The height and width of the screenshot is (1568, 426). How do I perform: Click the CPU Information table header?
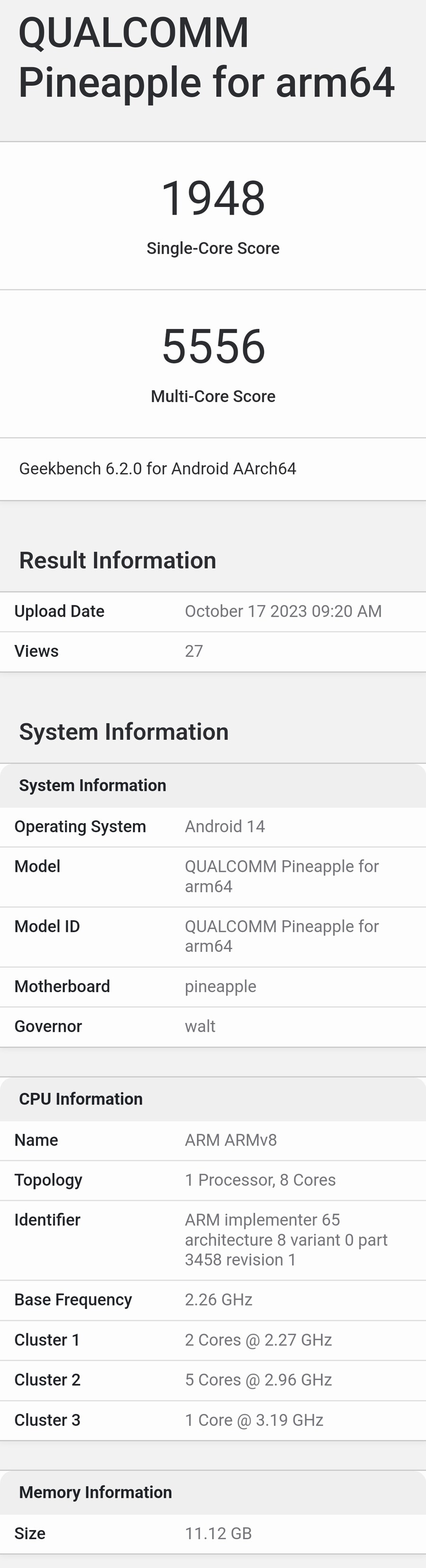pos(81,1099)
